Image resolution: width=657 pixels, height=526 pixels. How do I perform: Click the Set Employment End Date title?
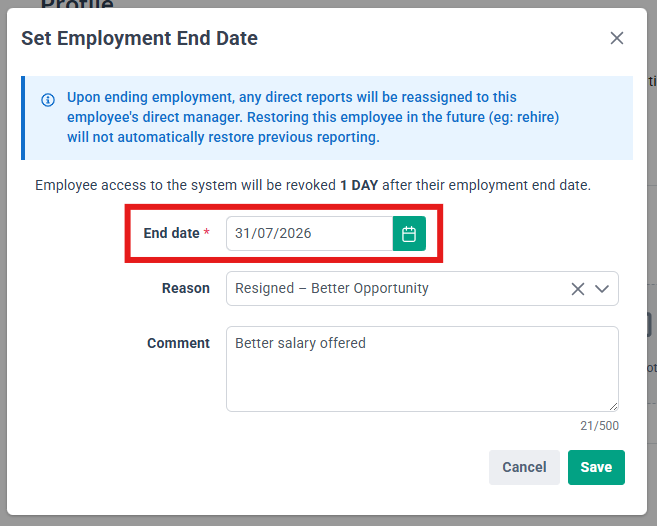[140, 38]
